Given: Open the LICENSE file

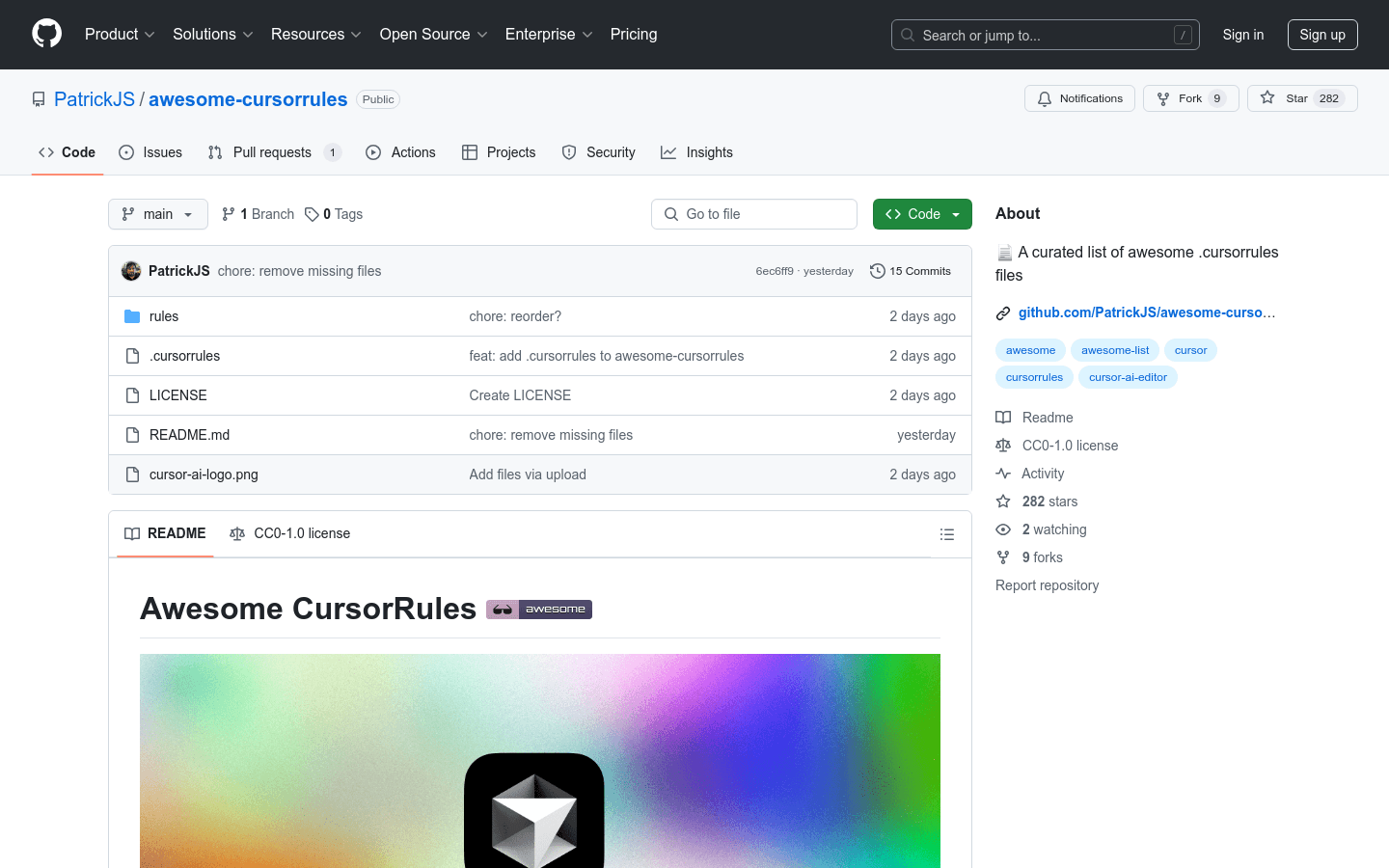Looking at the screenshot, I should click(x=178, y=395).
